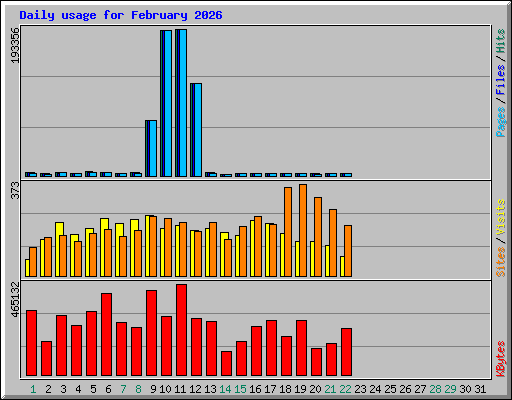Click day label "11" on the axis
The image size is (512, 400).
[x=180, y=389]
